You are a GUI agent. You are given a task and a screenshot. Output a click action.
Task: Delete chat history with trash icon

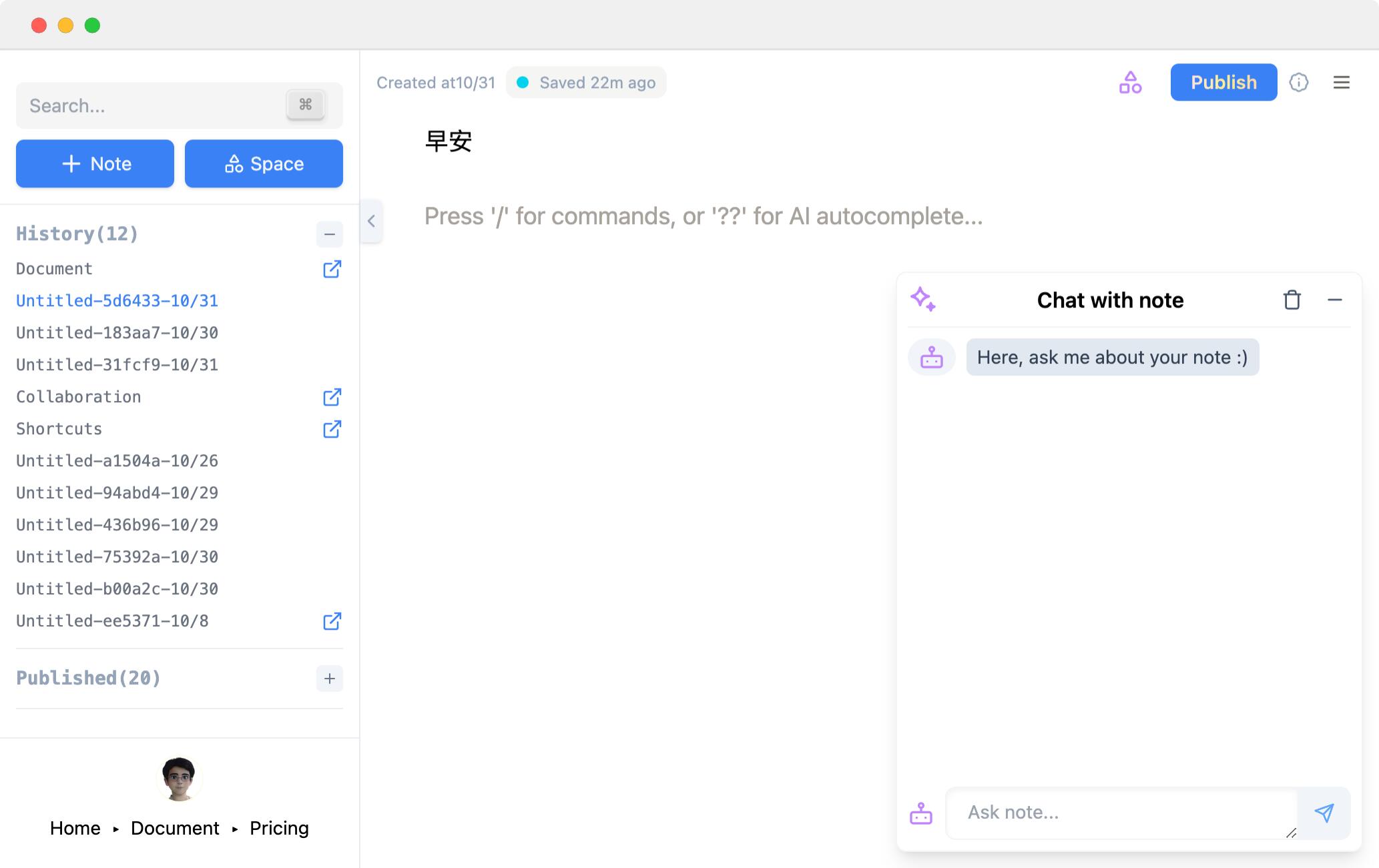point(1292,300)
